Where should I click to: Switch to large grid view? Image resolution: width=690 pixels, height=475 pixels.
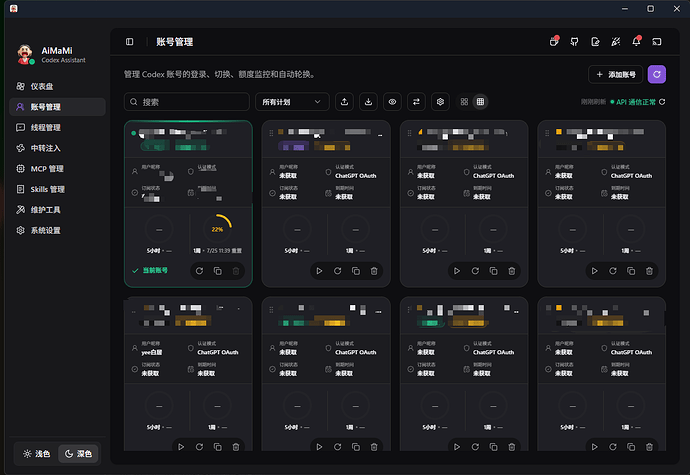pos(464,102)
